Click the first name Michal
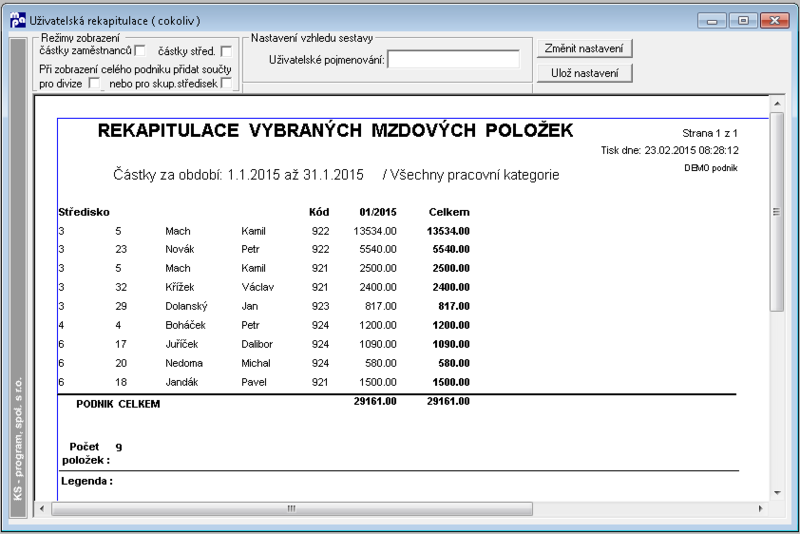 (x=256, y=363)
